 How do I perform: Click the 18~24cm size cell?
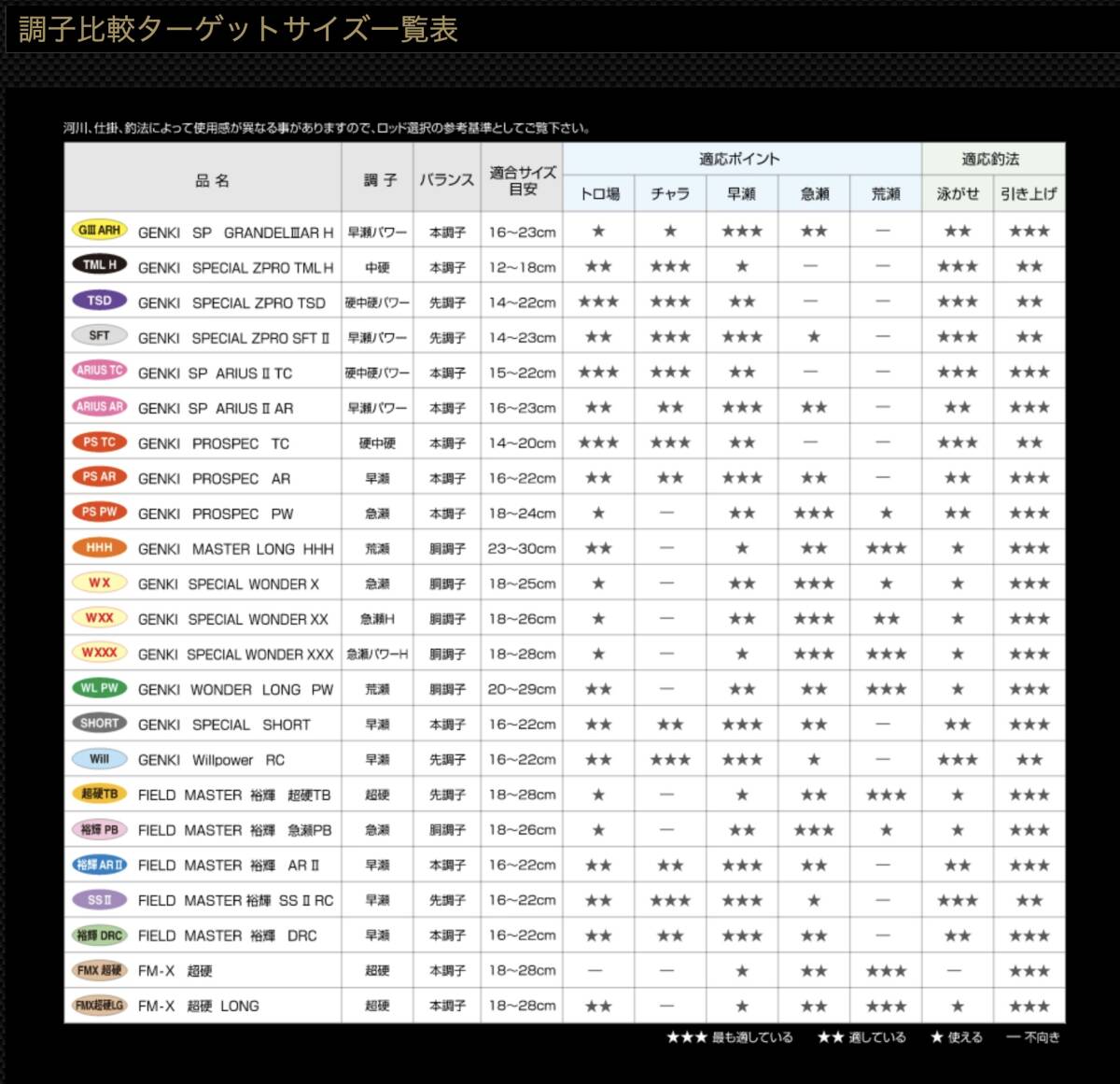coord(522,514)
